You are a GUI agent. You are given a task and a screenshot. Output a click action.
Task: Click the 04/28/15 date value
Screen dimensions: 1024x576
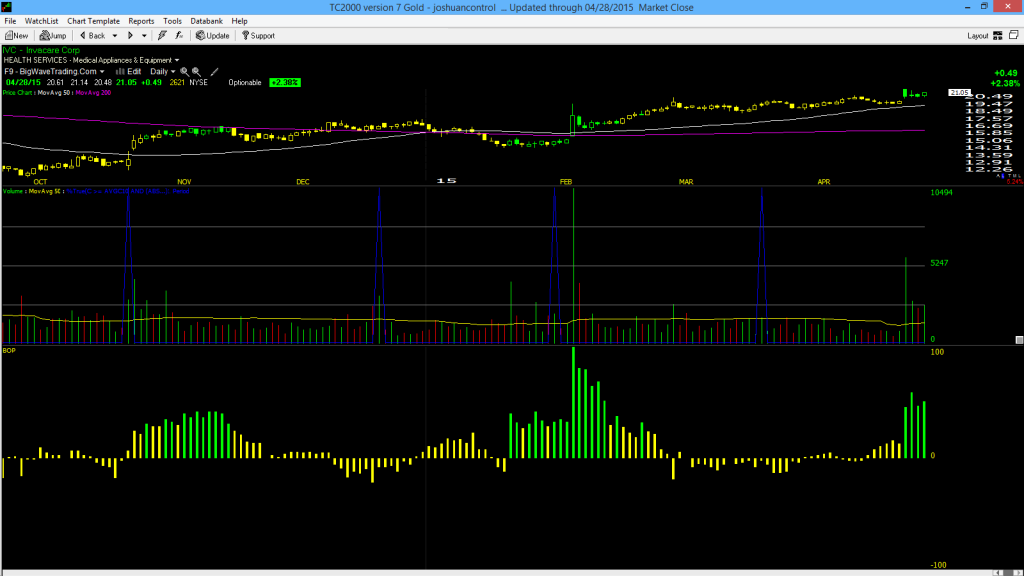coord(24,82)
